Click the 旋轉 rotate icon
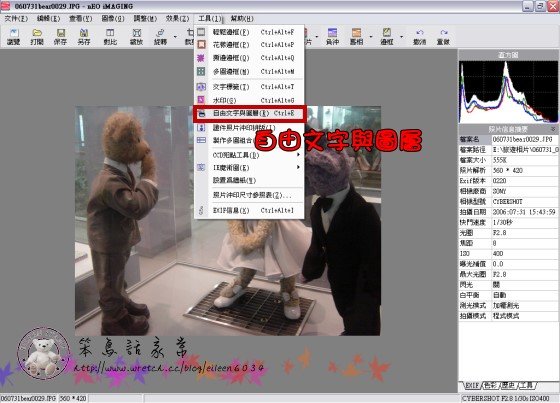This screenshot has height=403, width=560. click(x=160, y=37)
